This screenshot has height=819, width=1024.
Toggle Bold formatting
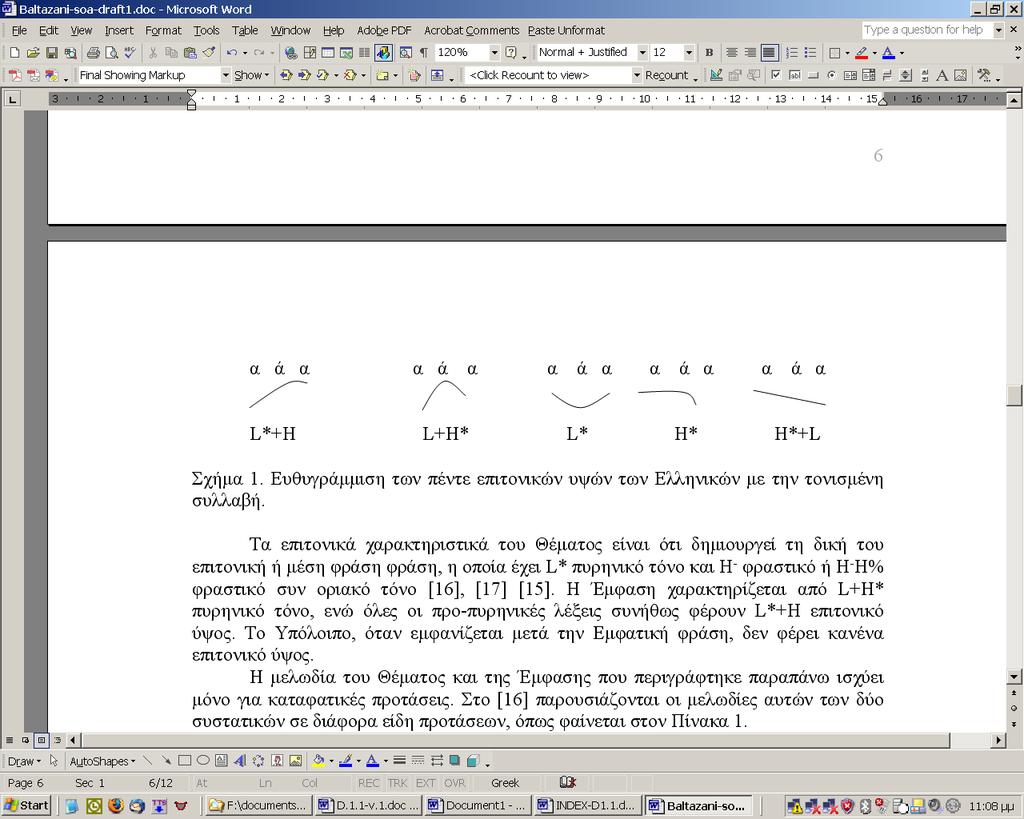point(709,53)
